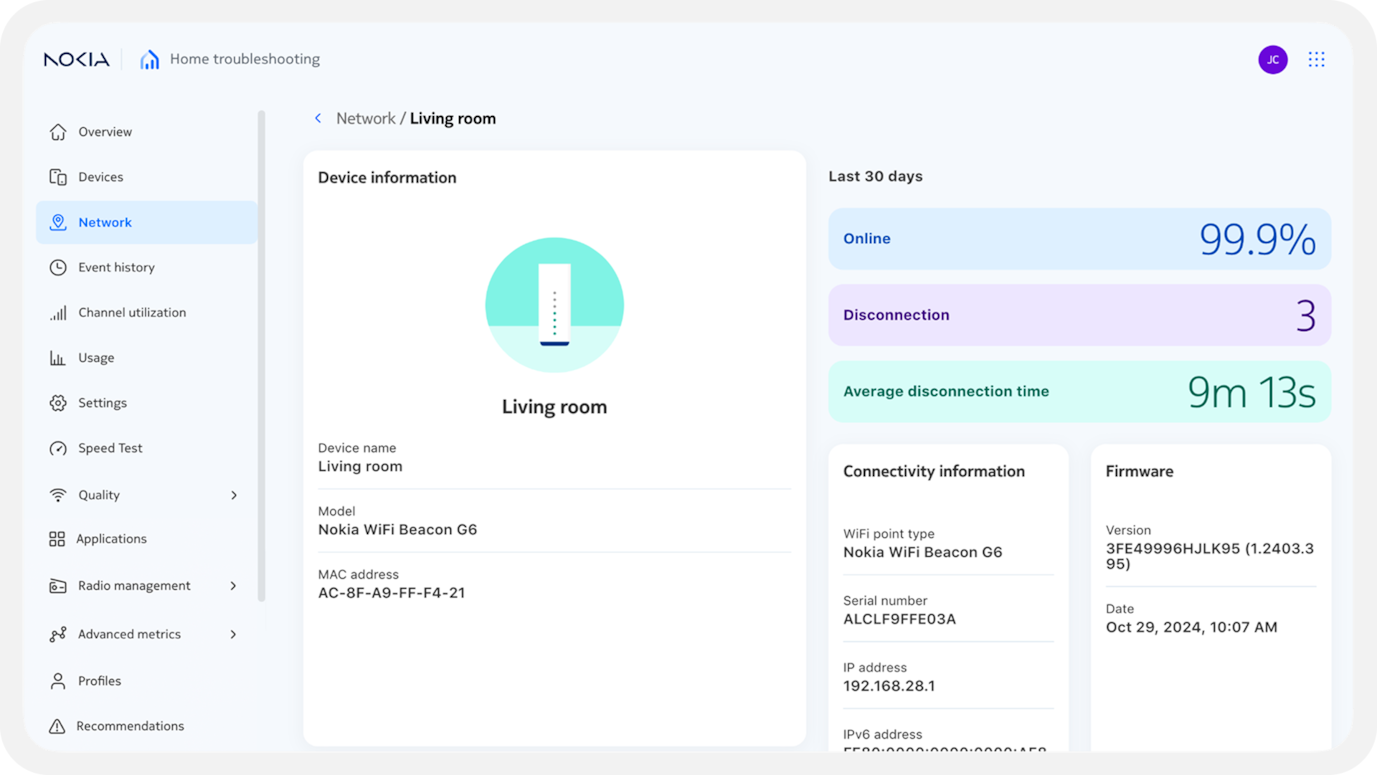This screenshot has height=775, width=1377.
Task: Open the Applications menu item
Action: click(111, 539)
